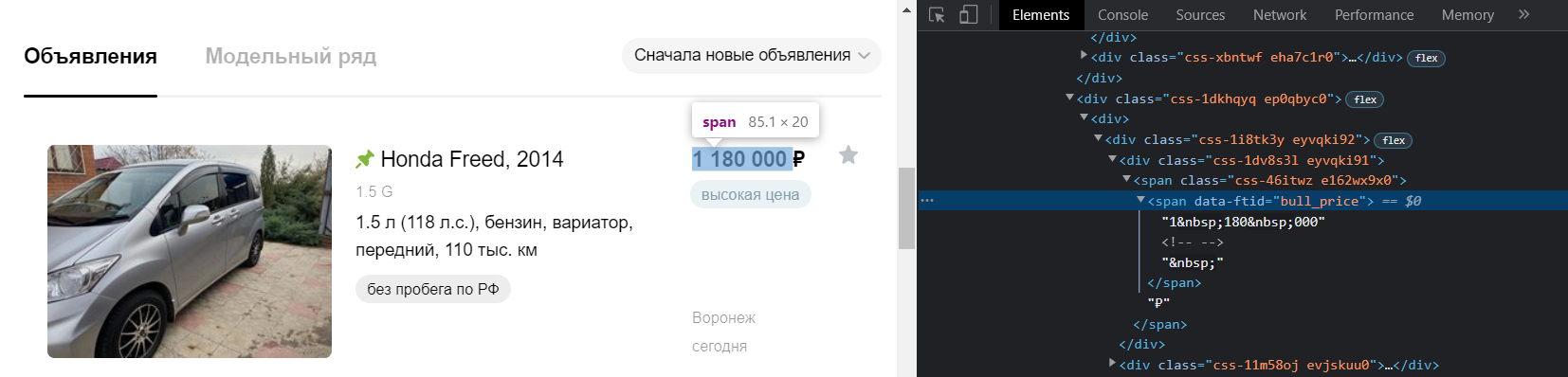Collapse the plain div node below css-1dkhqyq

point(1084,117)
